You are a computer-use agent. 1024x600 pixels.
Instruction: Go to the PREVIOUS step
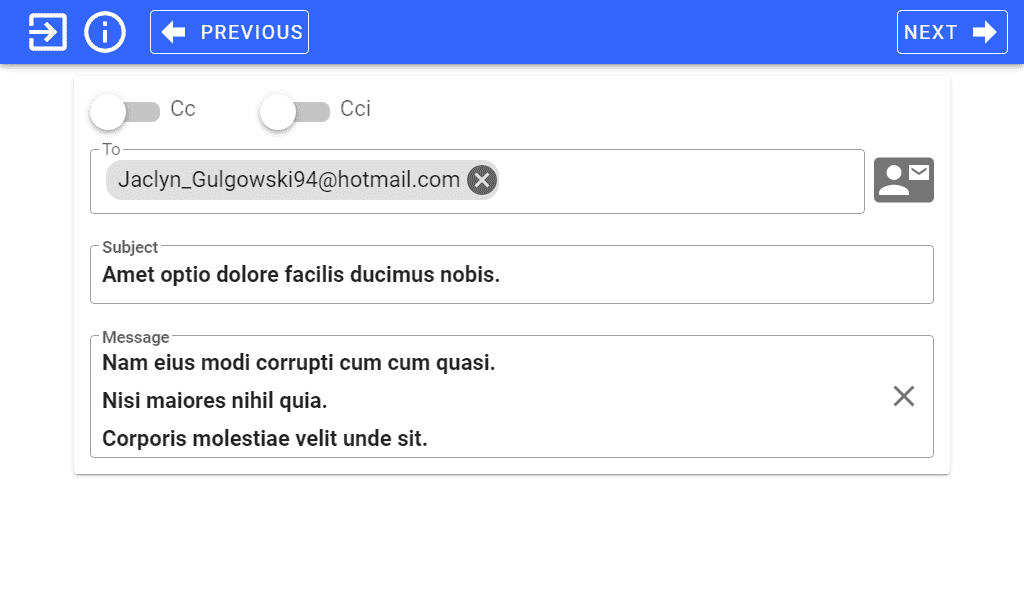coord(229,32)
